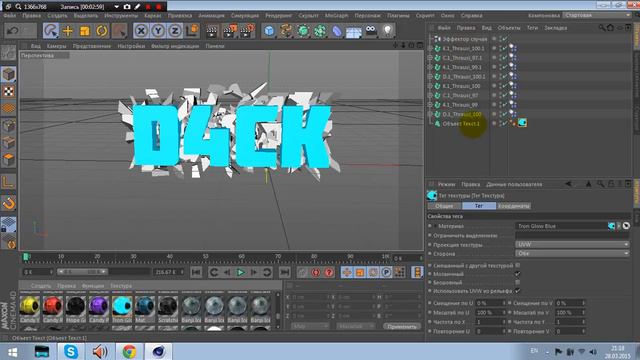Expand the K.1_Thrausi_100.1 tree node
The height and width of the screenshot is (360, 640).
click(x=430, y=48)
